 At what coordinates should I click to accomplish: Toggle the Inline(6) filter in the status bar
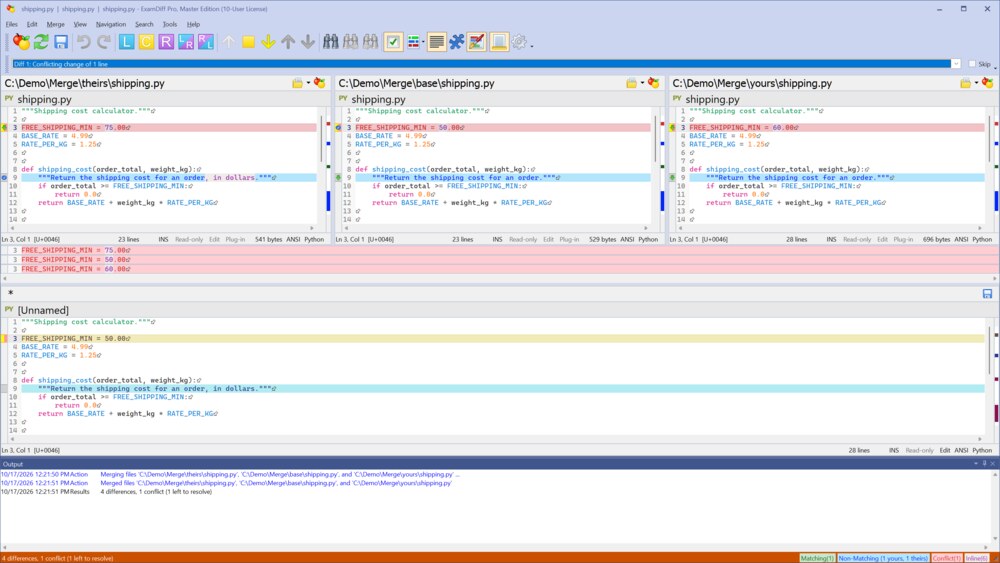(976, 558)
